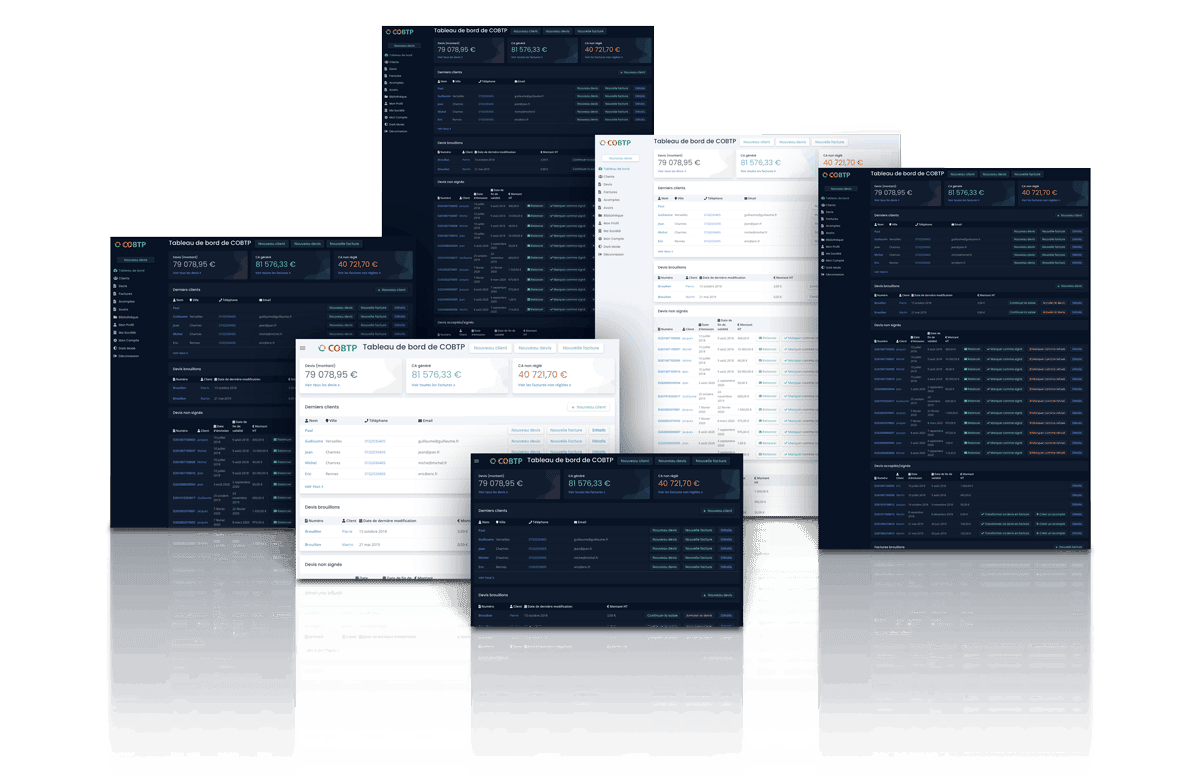Click Mon Profil icon in light sidebar
Viewport: 1200px width, 780px height.
pos(598,223)
